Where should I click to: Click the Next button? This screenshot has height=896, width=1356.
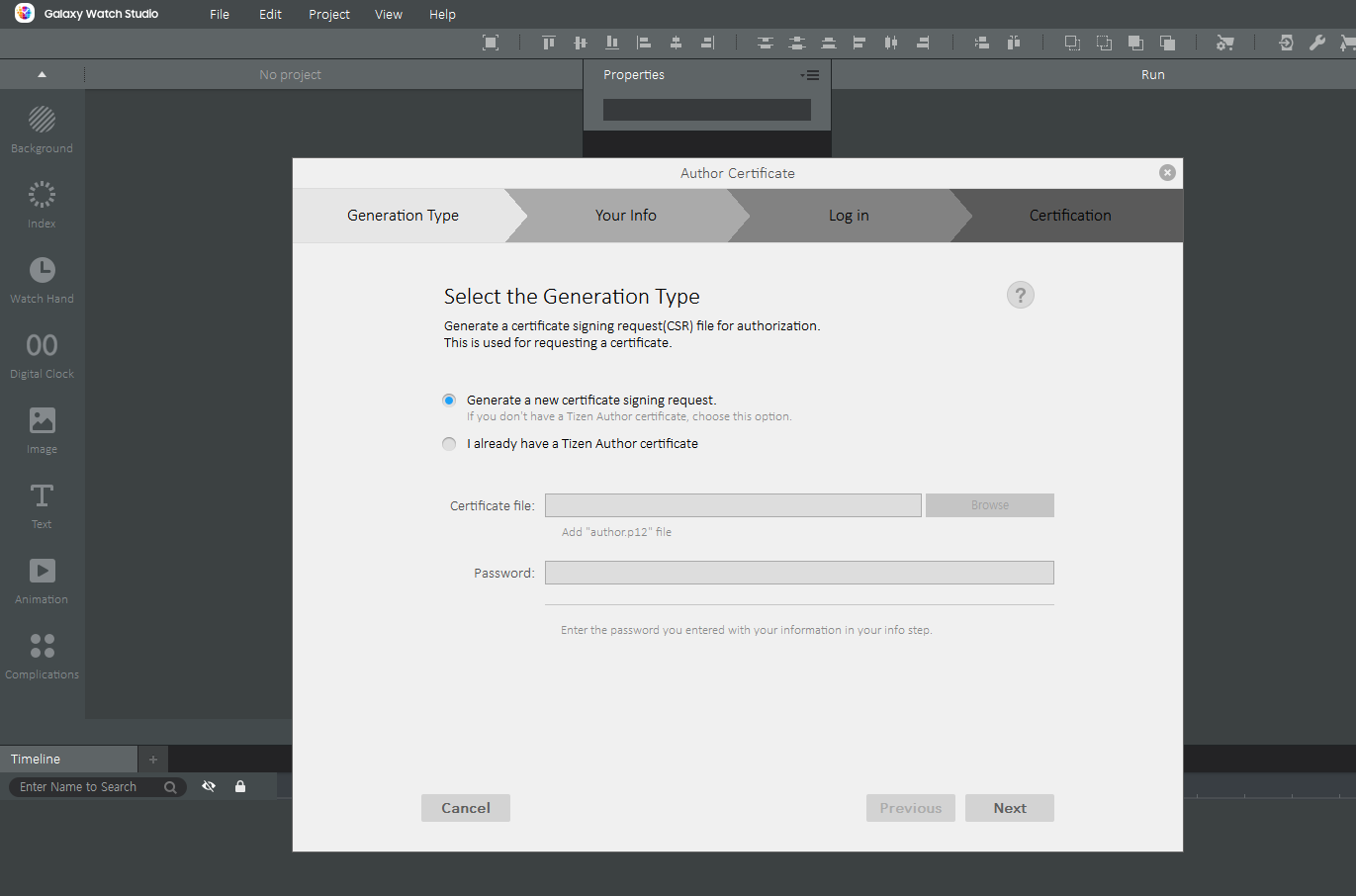pyautogui.click(x=1010, y=808)
